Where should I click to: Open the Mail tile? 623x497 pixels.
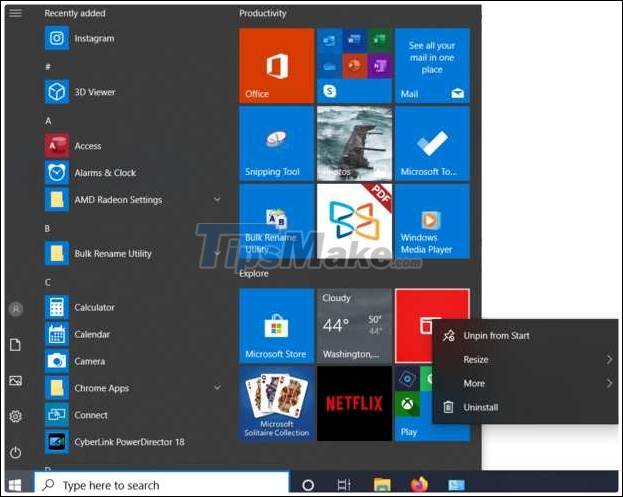click(x=432, y=66)
